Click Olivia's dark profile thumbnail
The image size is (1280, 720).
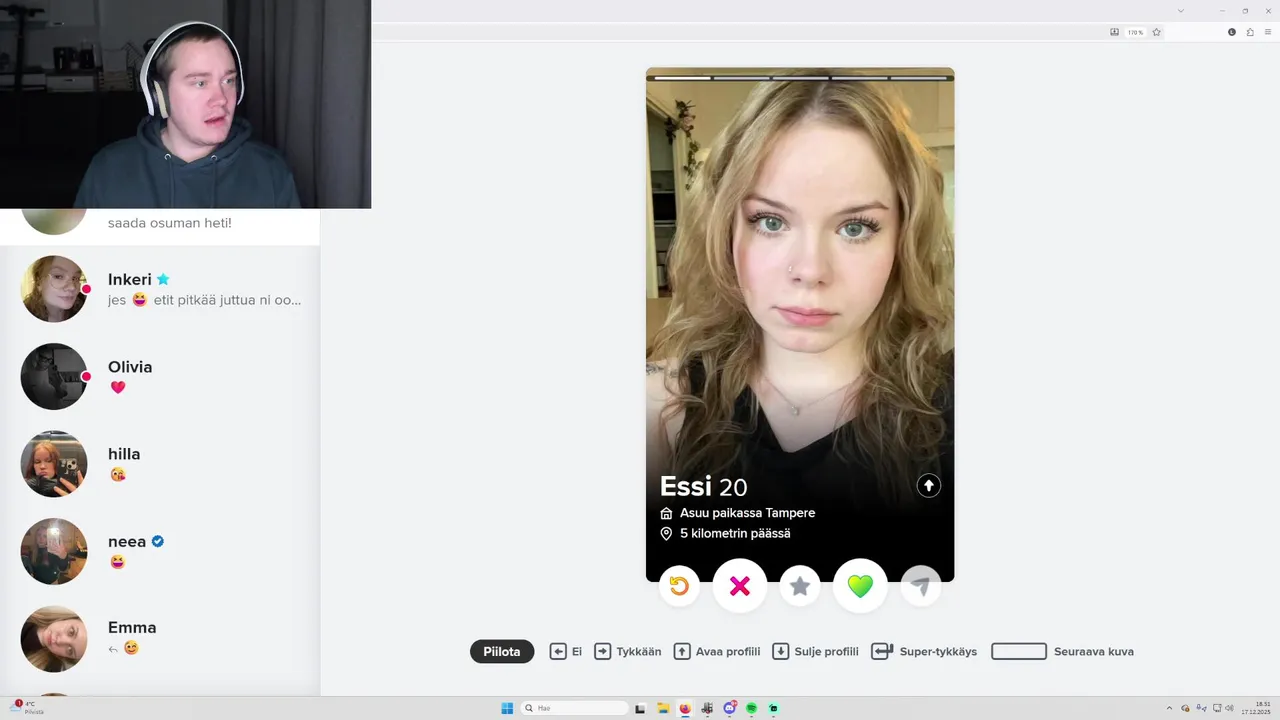click(x=54, y=376)
